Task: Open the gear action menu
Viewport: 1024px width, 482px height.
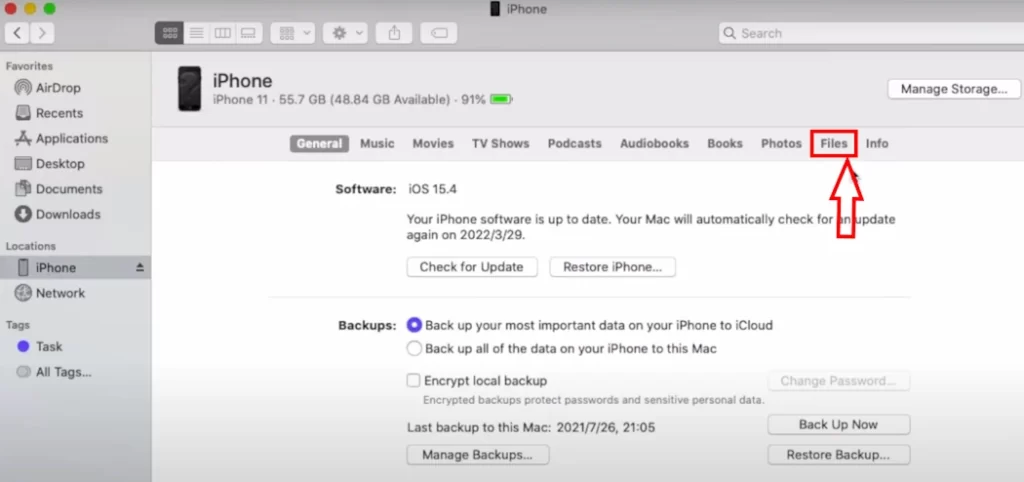Action: click(345, 33)
